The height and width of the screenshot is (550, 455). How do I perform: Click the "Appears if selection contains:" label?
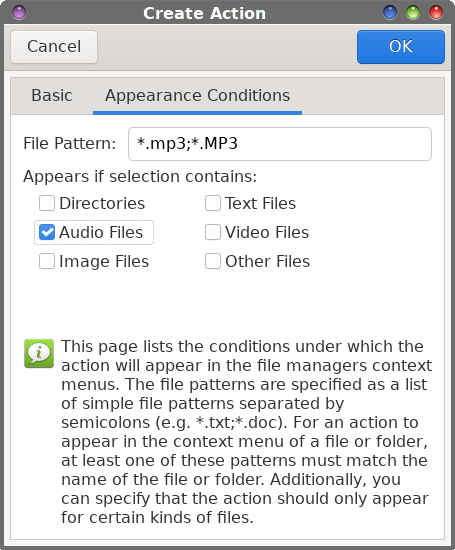coord(140,176)
